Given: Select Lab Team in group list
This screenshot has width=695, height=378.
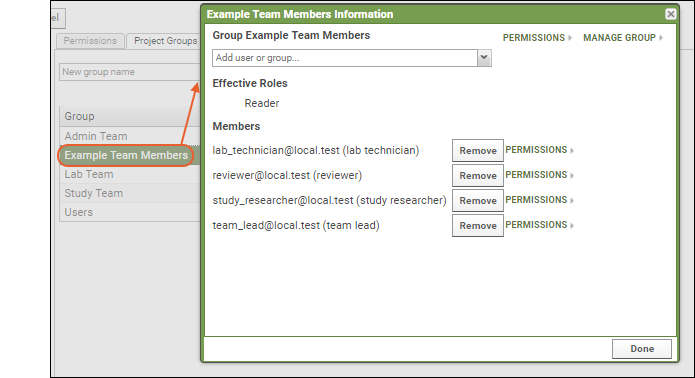Looking at the screenshot, I should click(130, 174).
